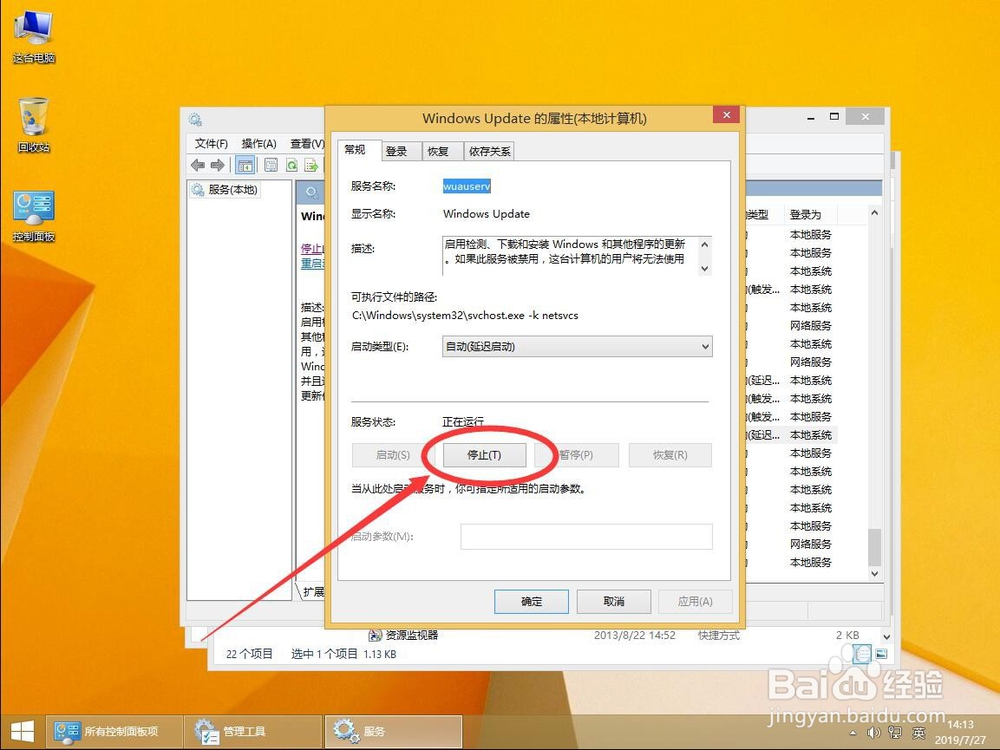
Task: Switch to 管理工具 taskbar button
Action: [x=253, y=732]
